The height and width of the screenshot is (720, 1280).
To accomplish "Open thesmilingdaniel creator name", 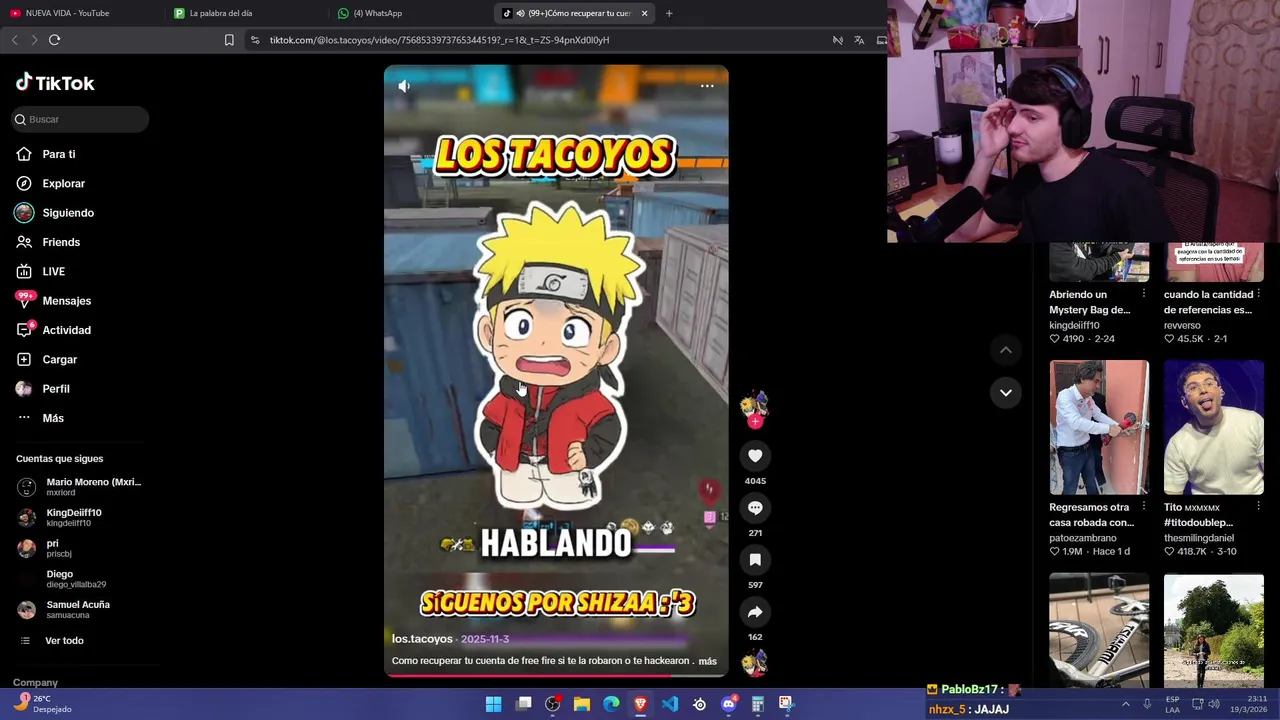I will 1200,538.
